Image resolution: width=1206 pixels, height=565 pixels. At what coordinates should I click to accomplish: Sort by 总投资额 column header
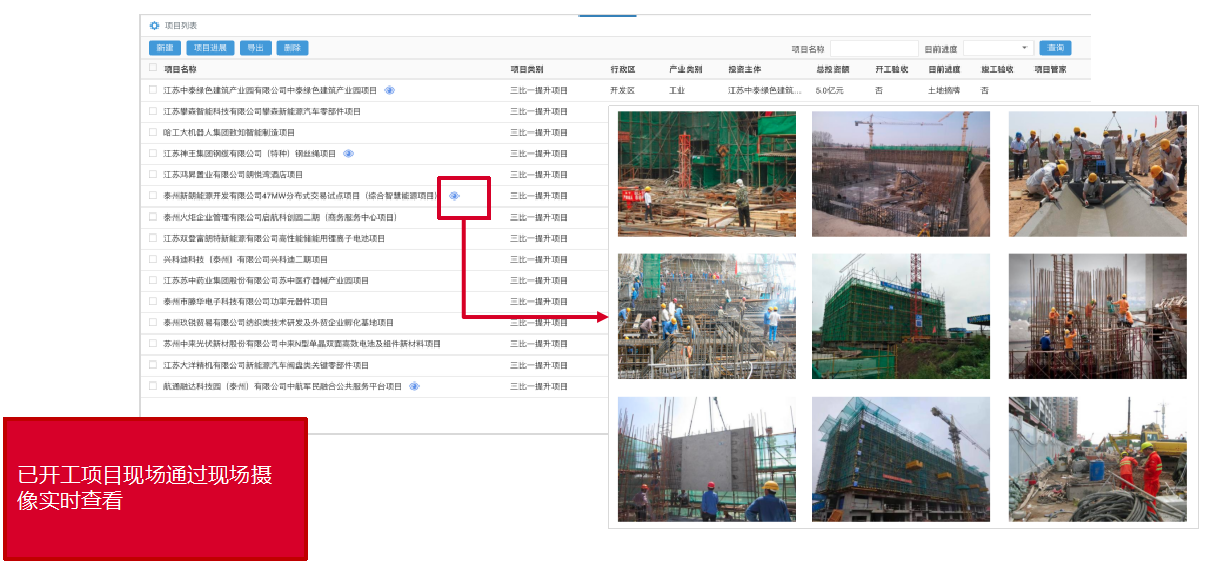pyautogui.click(x=832, y=70)
